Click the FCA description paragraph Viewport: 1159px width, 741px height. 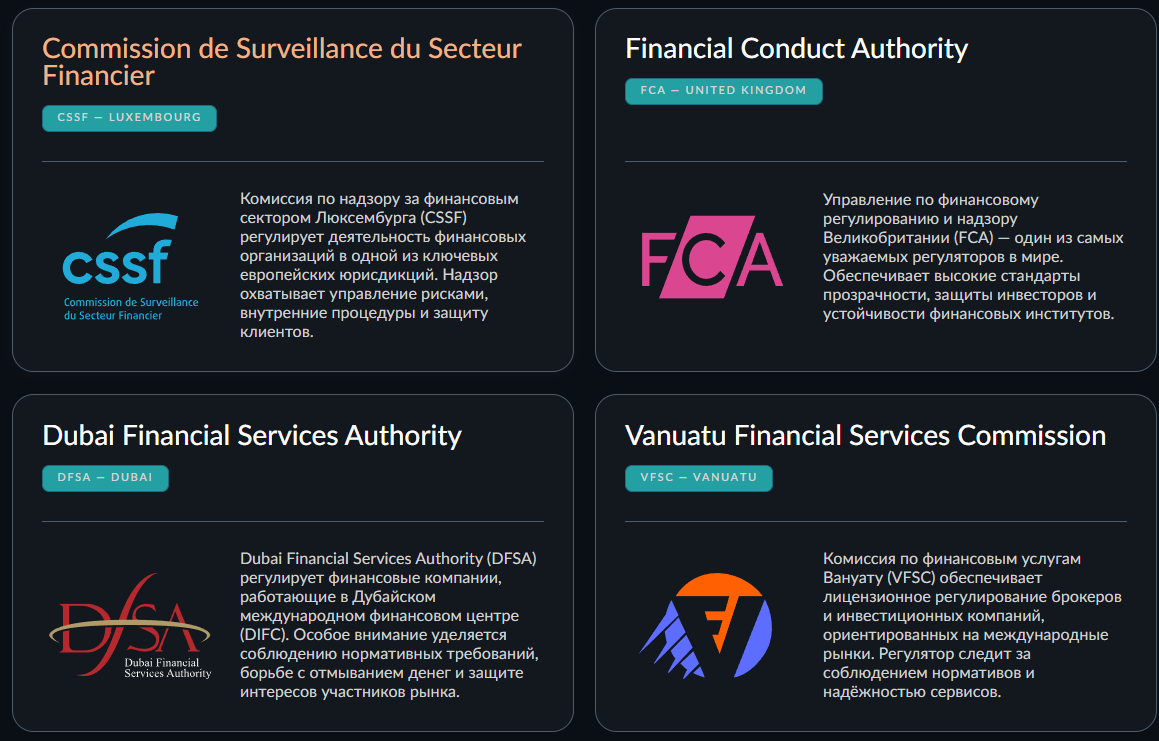[x=972, y=257]
